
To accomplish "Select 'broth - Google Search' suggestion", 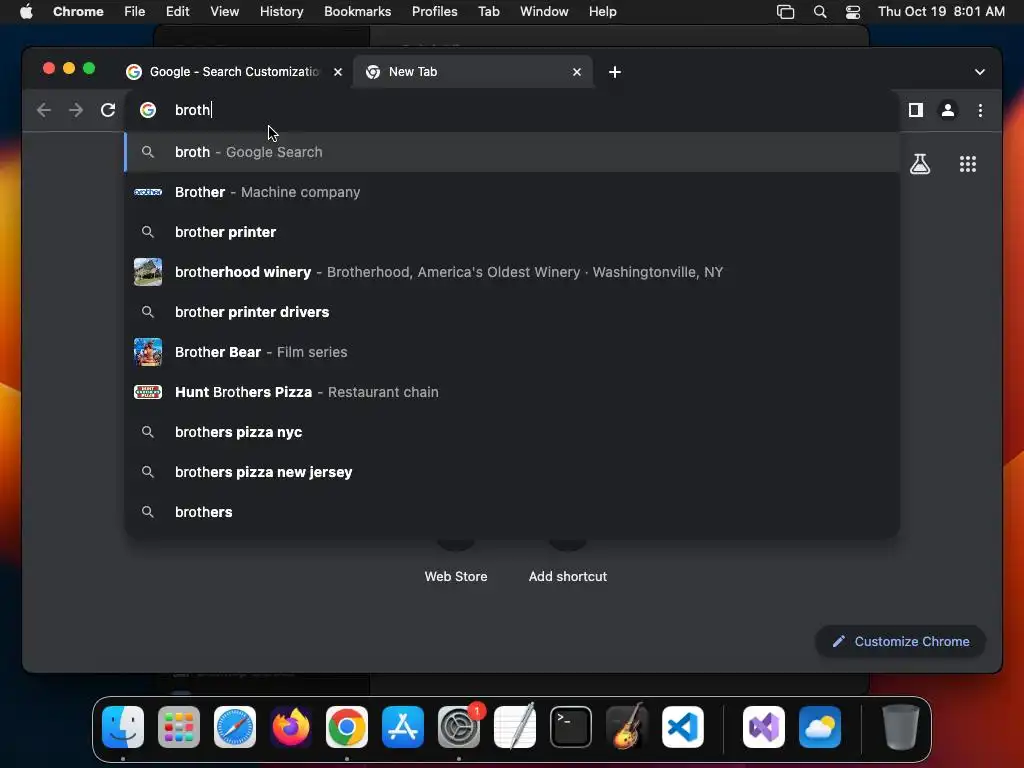I will pos(512,152).
